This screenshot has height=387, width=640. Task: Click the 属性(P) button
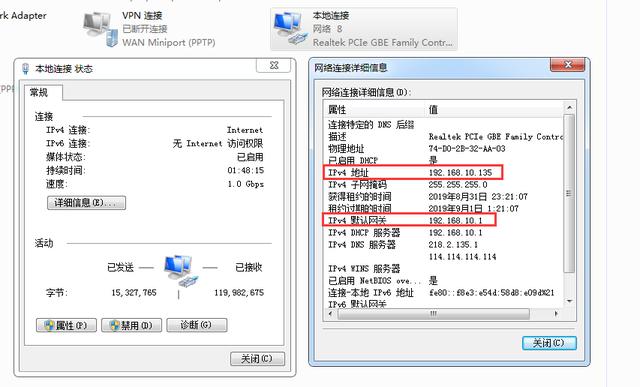click(x=66, y=325)
